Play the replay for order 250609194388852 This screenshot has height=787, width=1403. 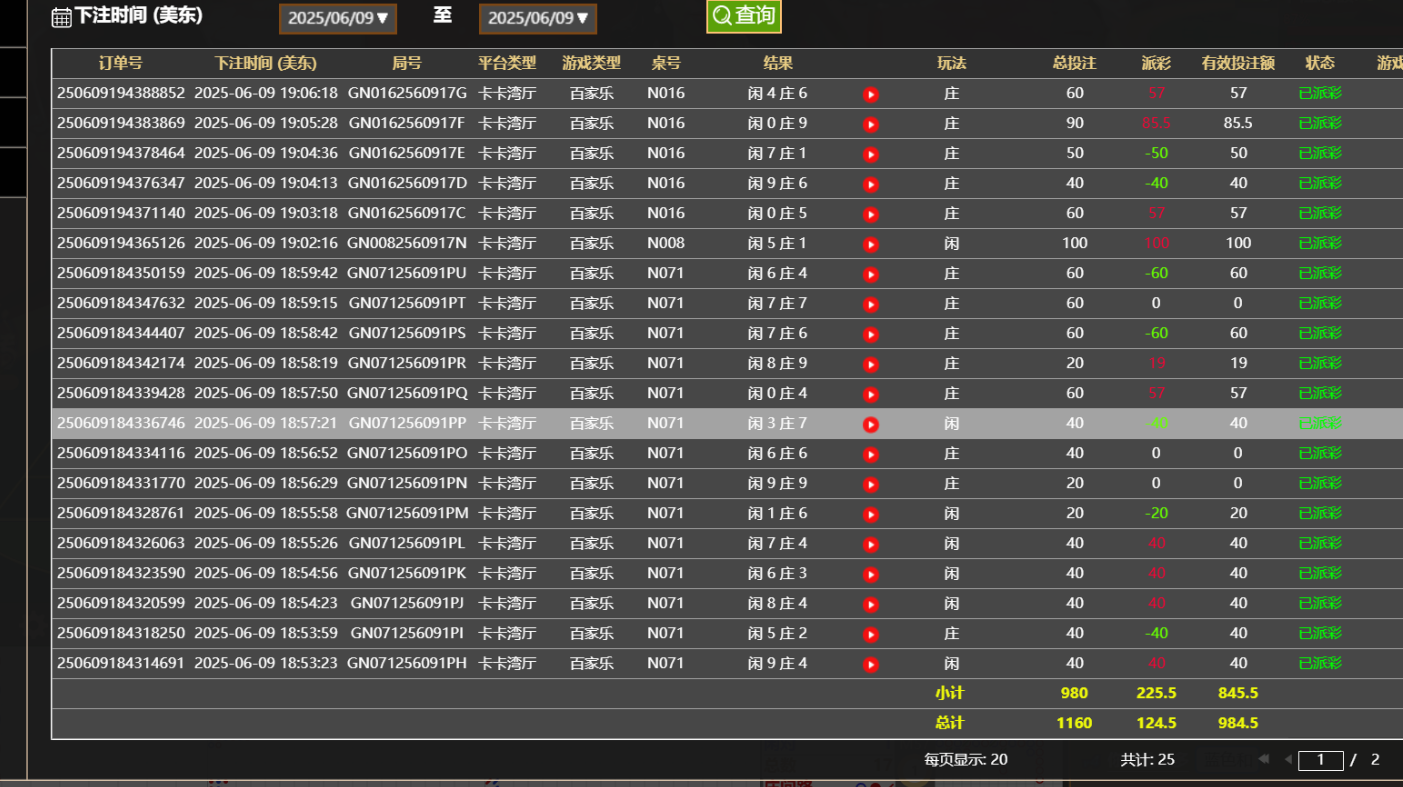(x=871, y=93)
